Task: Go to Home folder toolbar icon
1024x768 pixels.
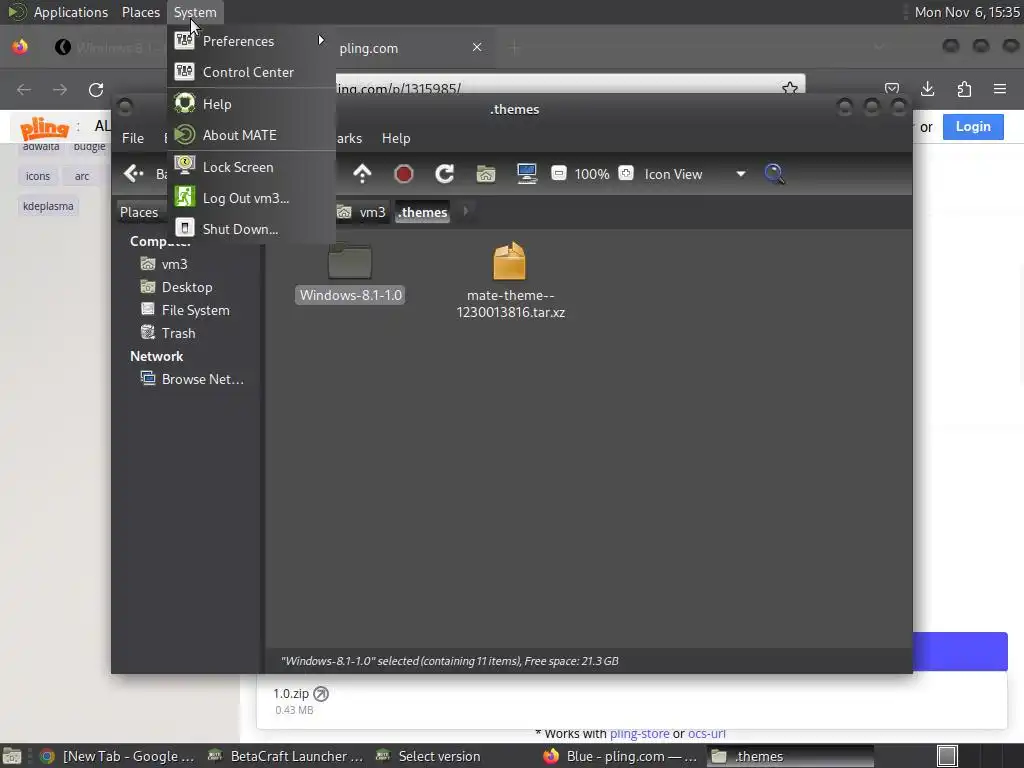Action: pyautogui.click(x=485, y=174)
